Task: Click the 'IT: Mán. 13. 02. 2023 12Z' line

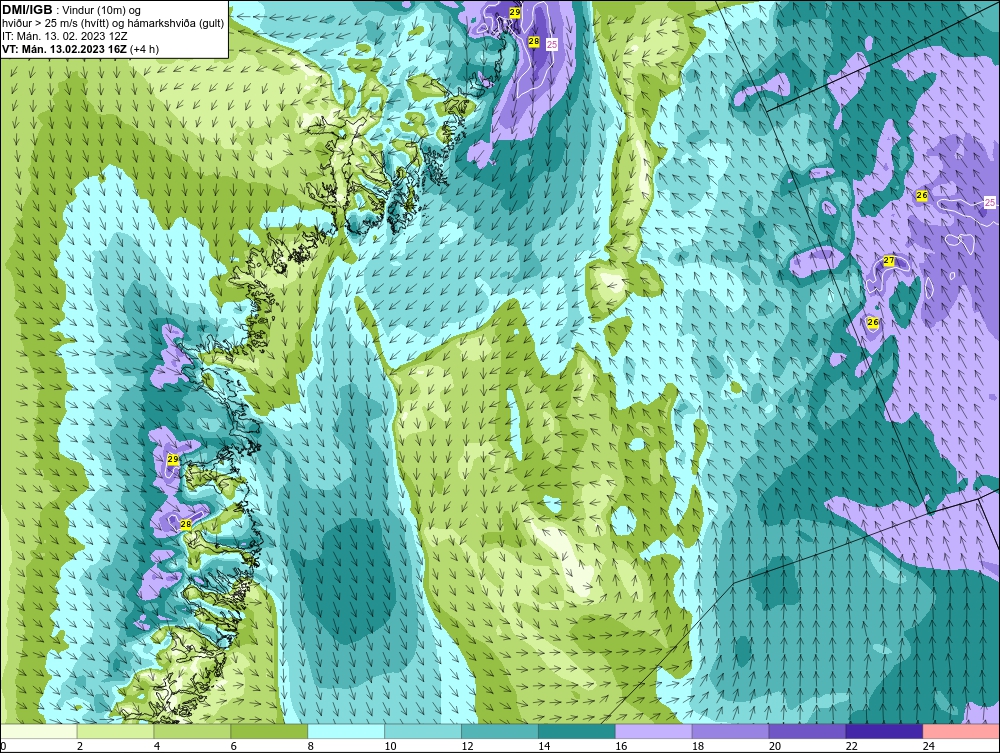Action: coord(64,36)
